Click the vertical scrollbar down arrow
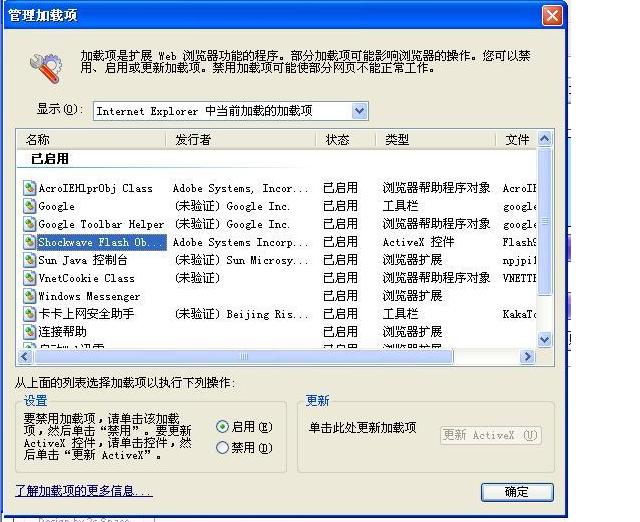Image resolution: width=640 pixels, height=522 pixels. click(x=544, y=339)
